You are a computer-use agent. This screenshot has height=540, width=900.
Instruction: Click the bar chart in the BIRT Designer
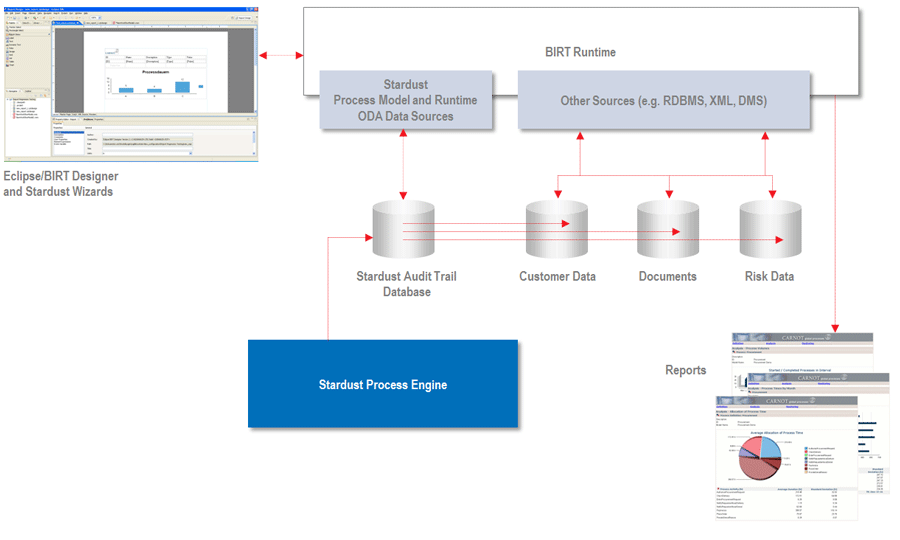(x=154, y=84)
